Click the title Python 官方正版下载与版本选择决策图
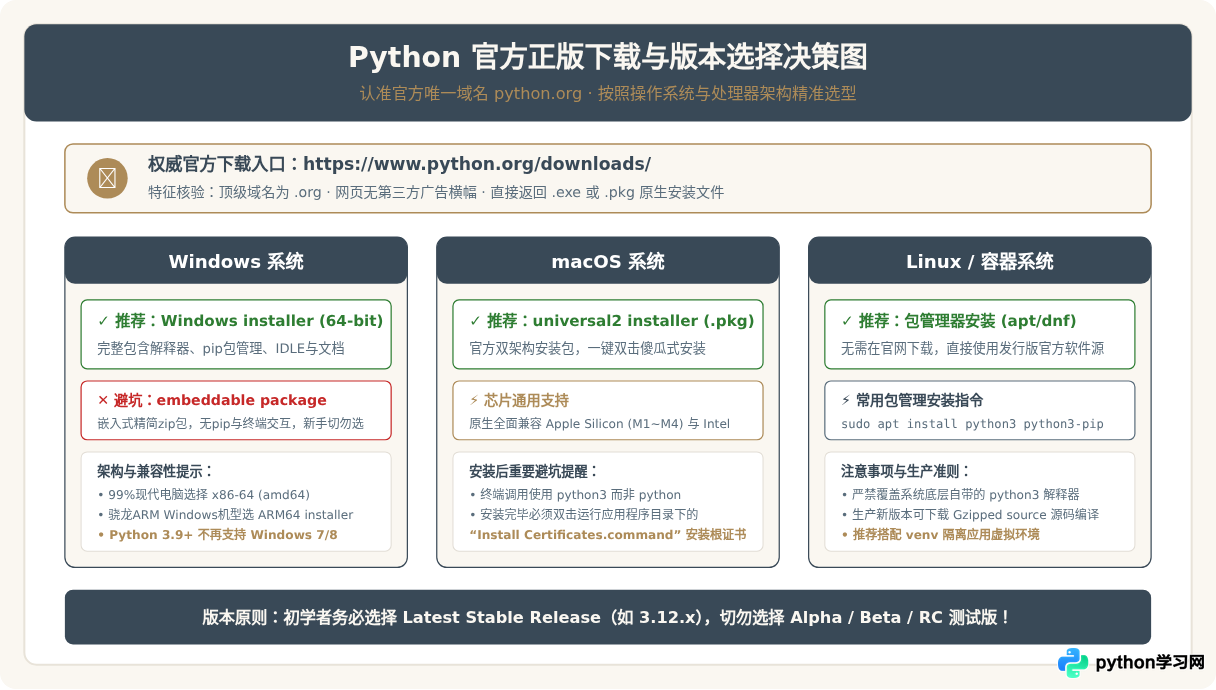This screenshot has width=1216, height=690. coord(608,57)
